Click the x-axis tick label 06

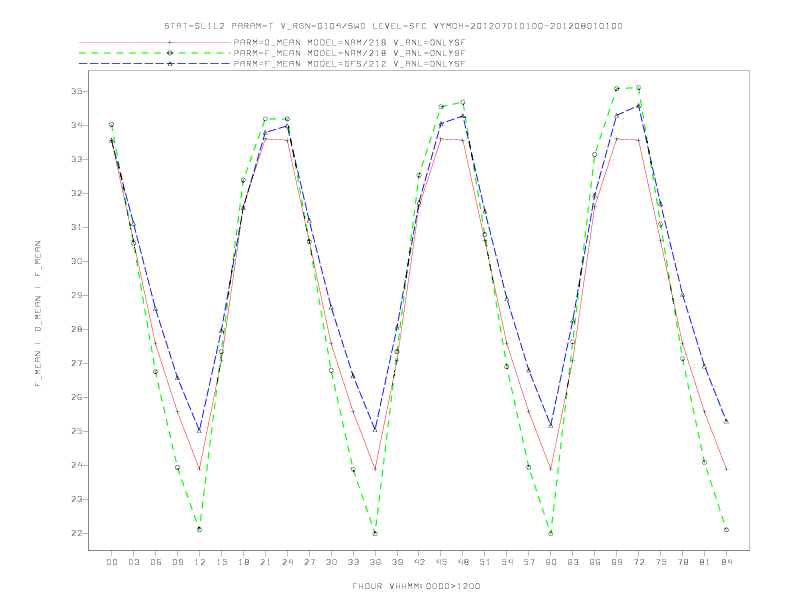156,562
